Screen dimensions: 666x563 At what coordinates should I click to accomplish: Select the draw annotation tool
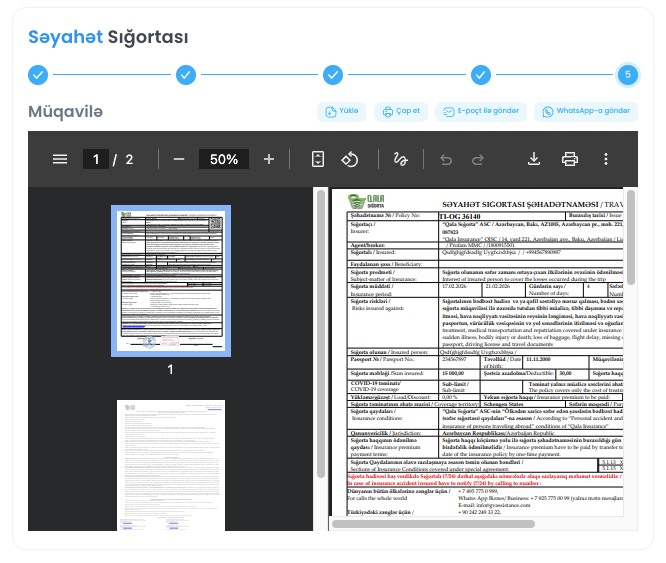tap(401, 159)
